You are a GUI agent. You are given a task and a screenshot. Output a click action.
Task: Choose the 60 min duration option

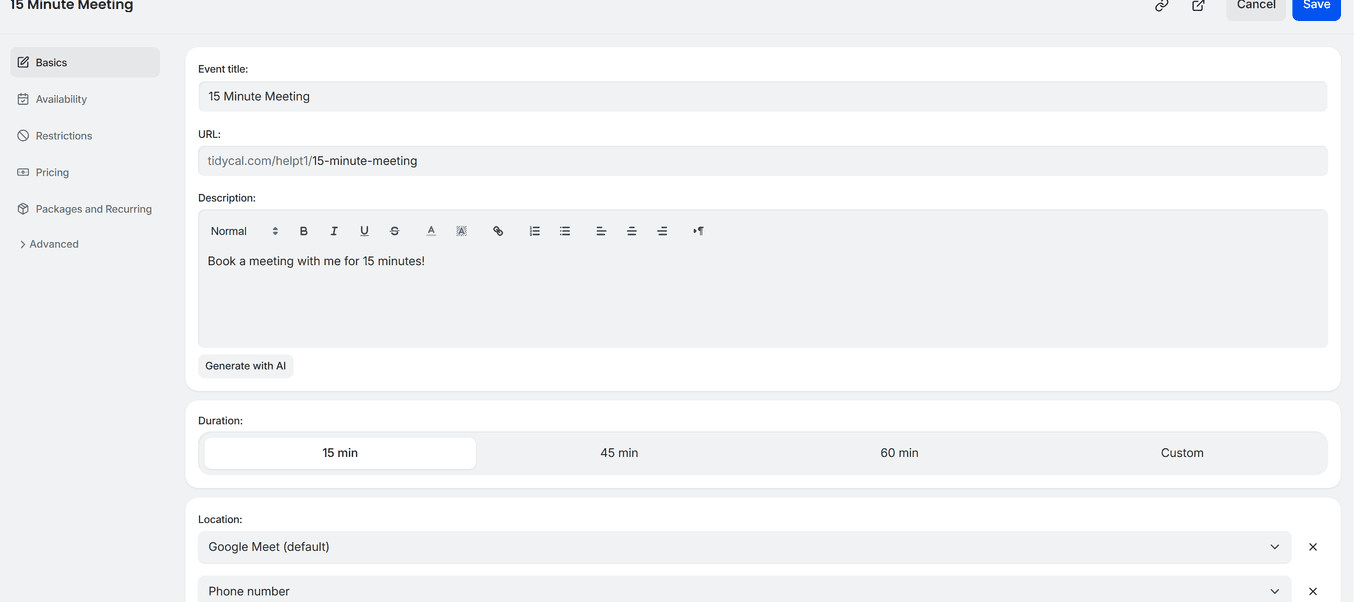tap(898, 452)
